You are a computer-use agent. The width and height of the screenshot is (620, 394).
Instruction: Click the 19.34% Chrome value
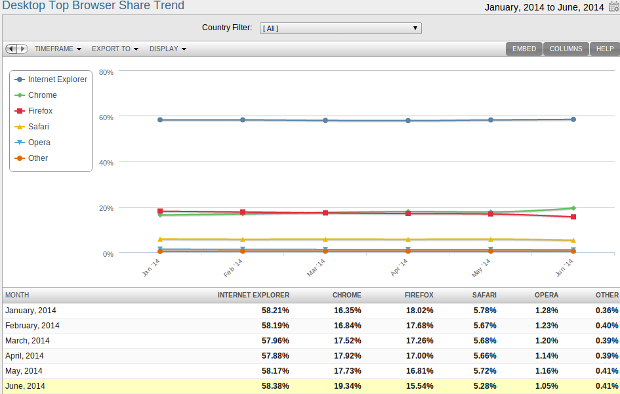click(x=348, y=386)
